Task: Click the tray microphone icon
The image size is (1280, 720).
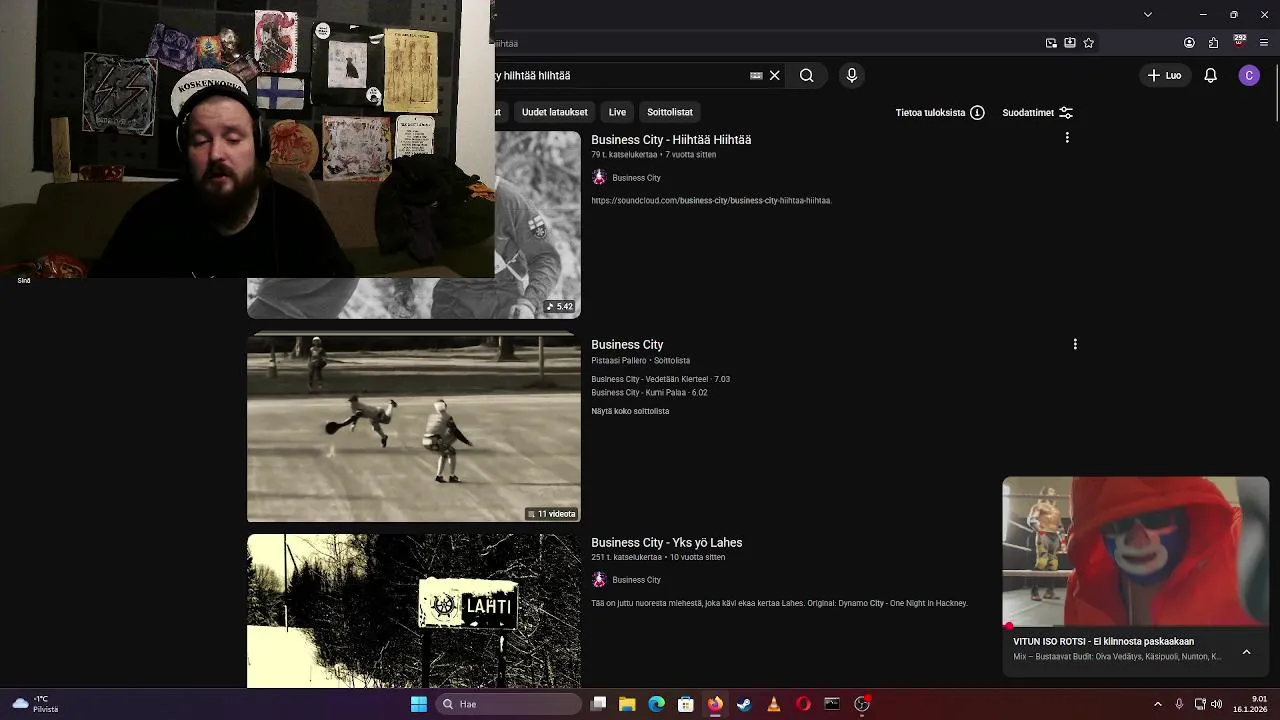Action: (1179, 704)
